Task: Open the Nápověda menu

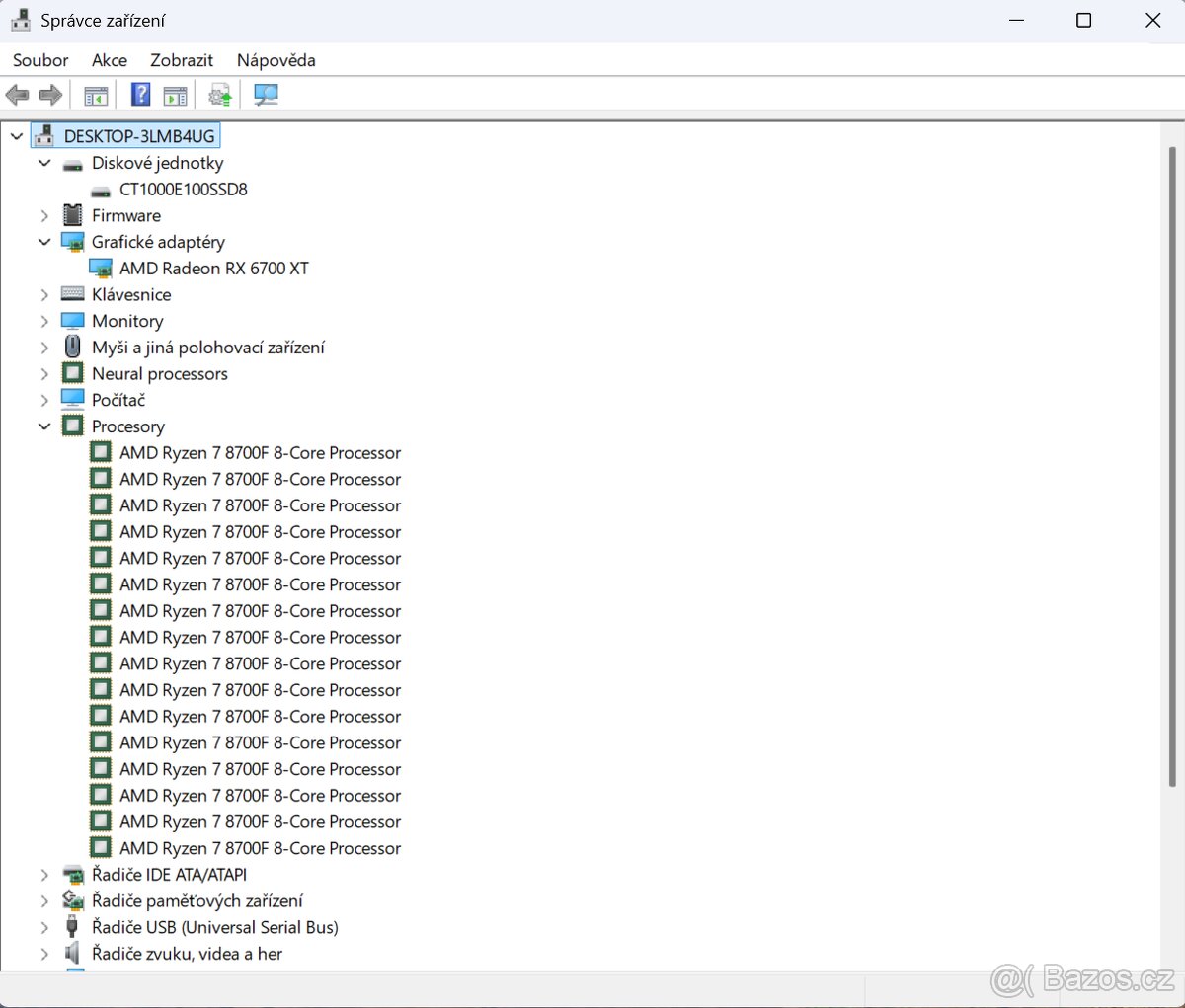Action: [276, 60]
